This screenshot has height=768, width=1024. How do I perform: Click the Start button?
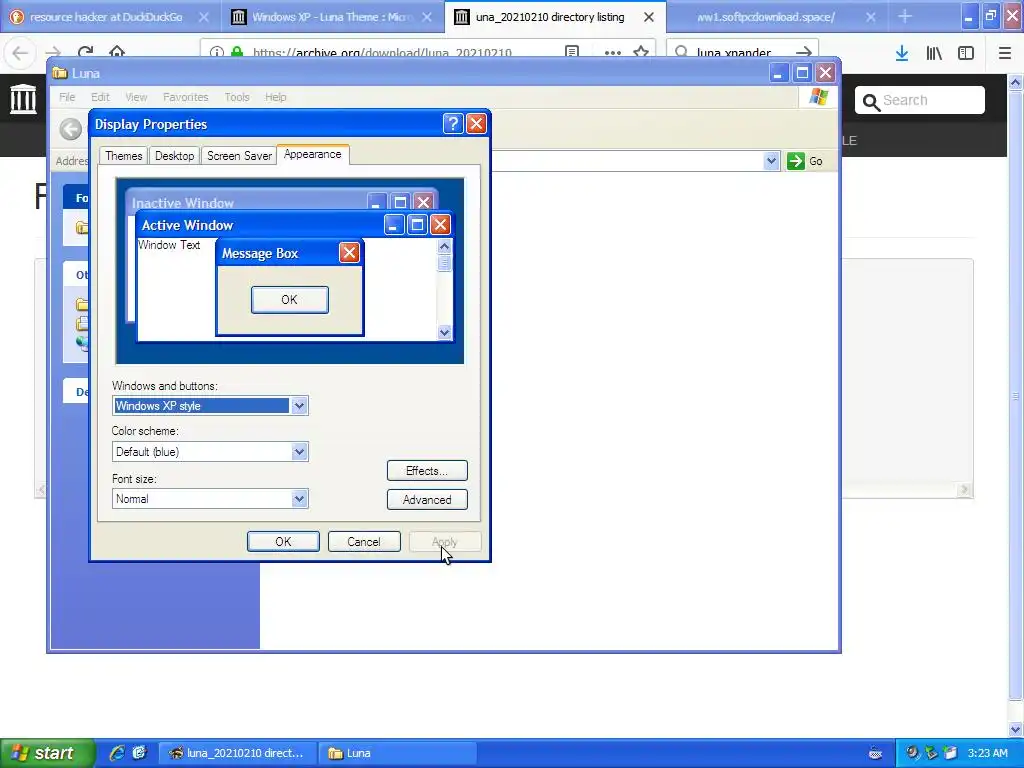tap(46, 753)
